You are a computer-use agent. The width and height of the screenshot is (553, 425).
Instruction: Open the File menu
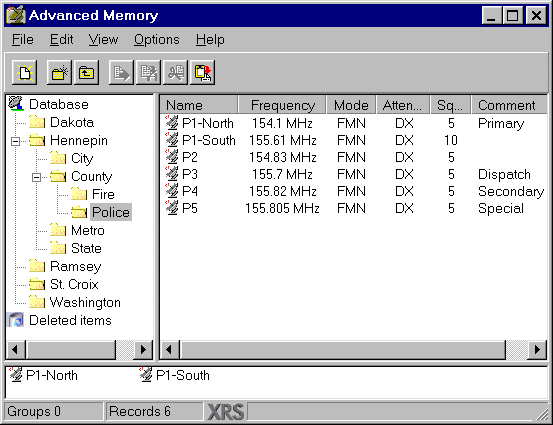pyautogui.click(x=23, y=40)
